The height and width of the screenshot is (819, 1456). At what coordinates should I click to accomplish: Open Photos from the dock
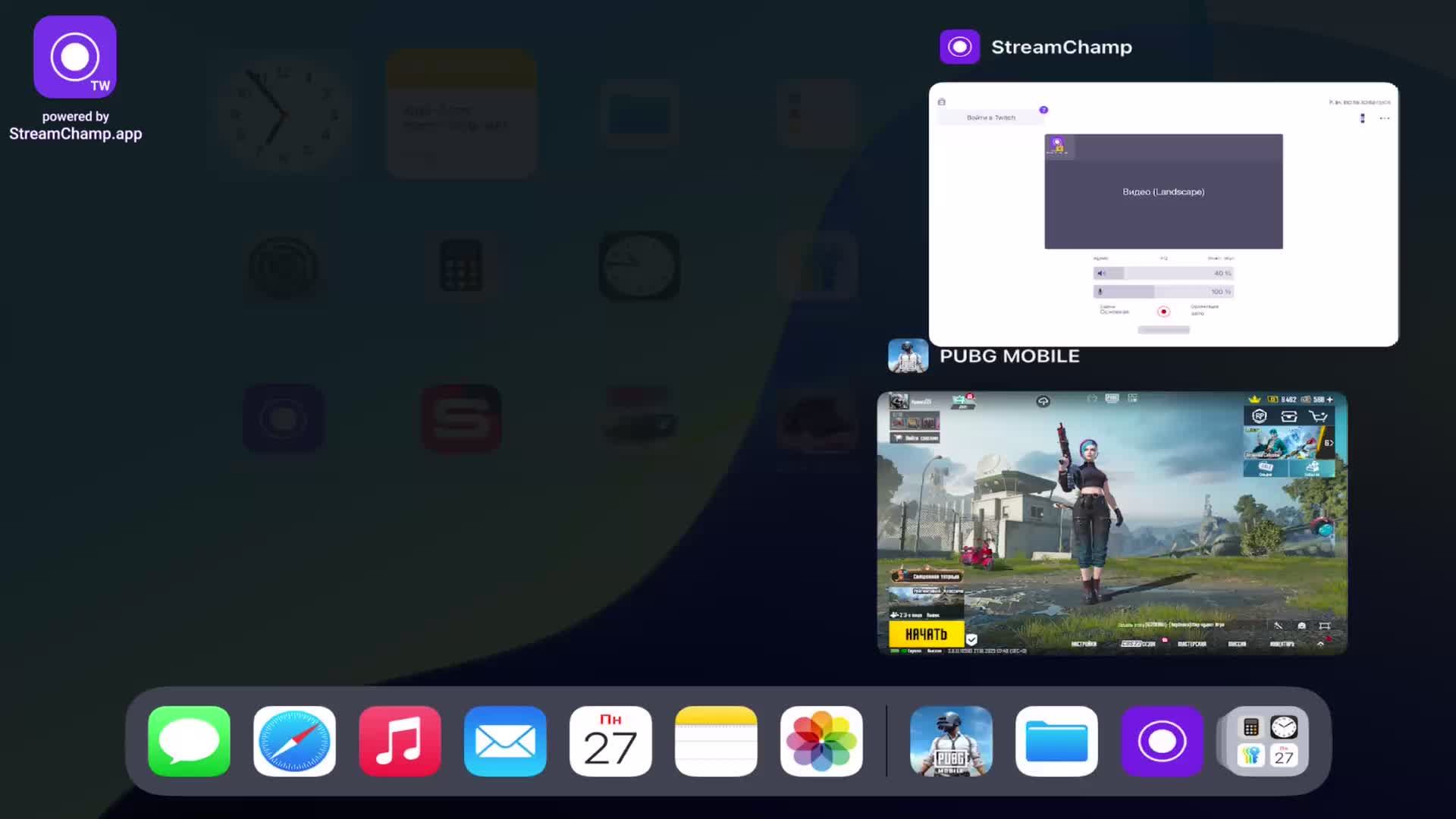click(821, 741)
